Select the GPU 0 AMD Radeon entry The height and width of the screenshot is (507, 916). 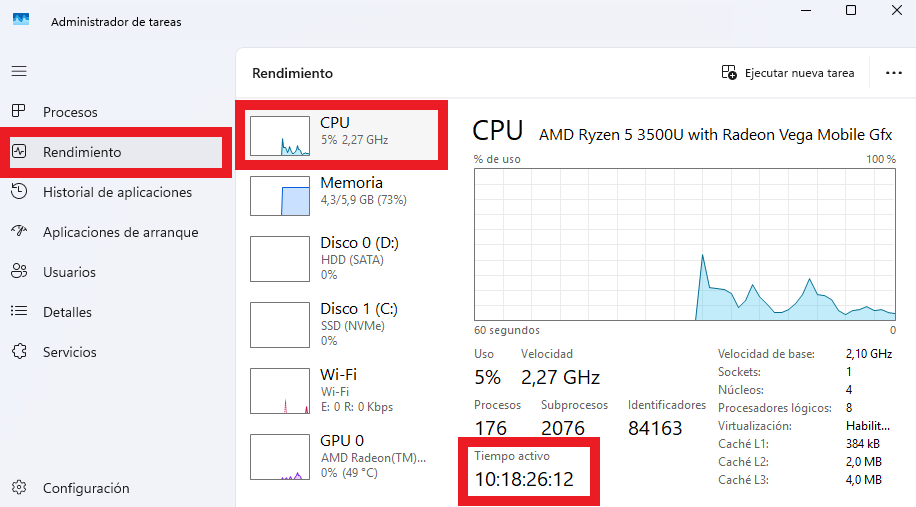tap(341, 456)
